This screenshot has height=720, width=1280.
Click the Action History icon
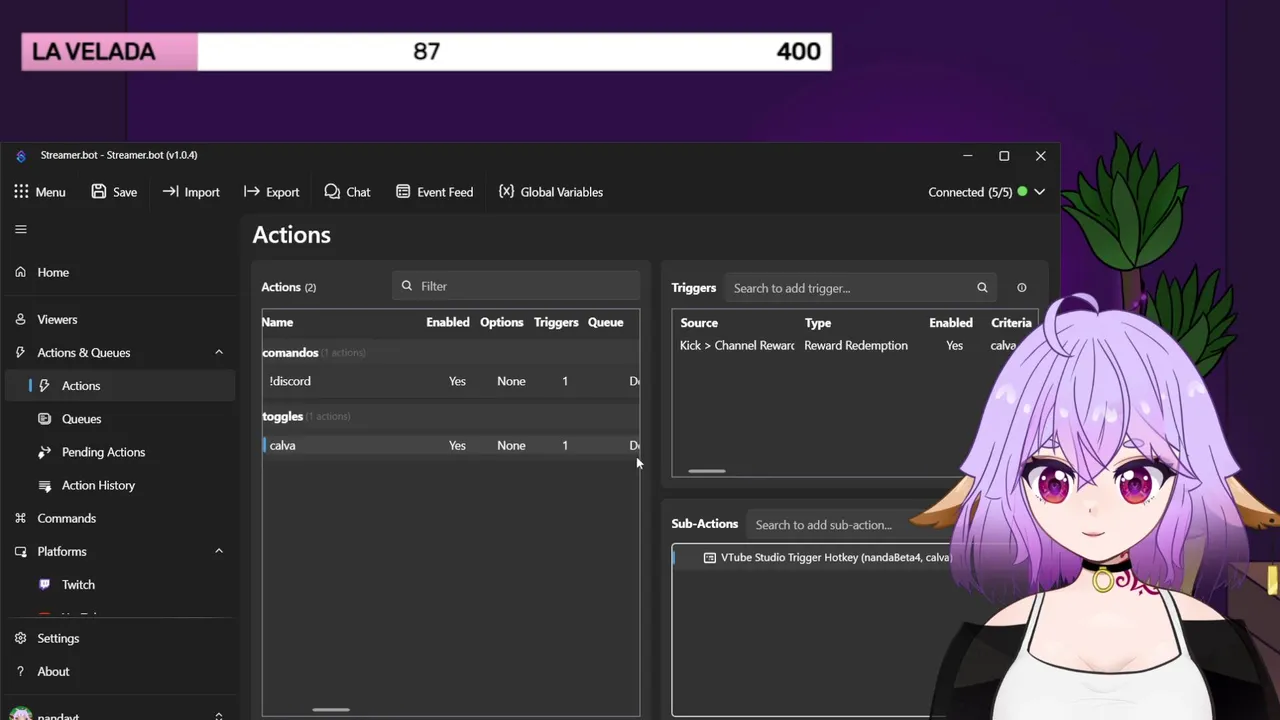pyautogui.click(x=44, y=485)
